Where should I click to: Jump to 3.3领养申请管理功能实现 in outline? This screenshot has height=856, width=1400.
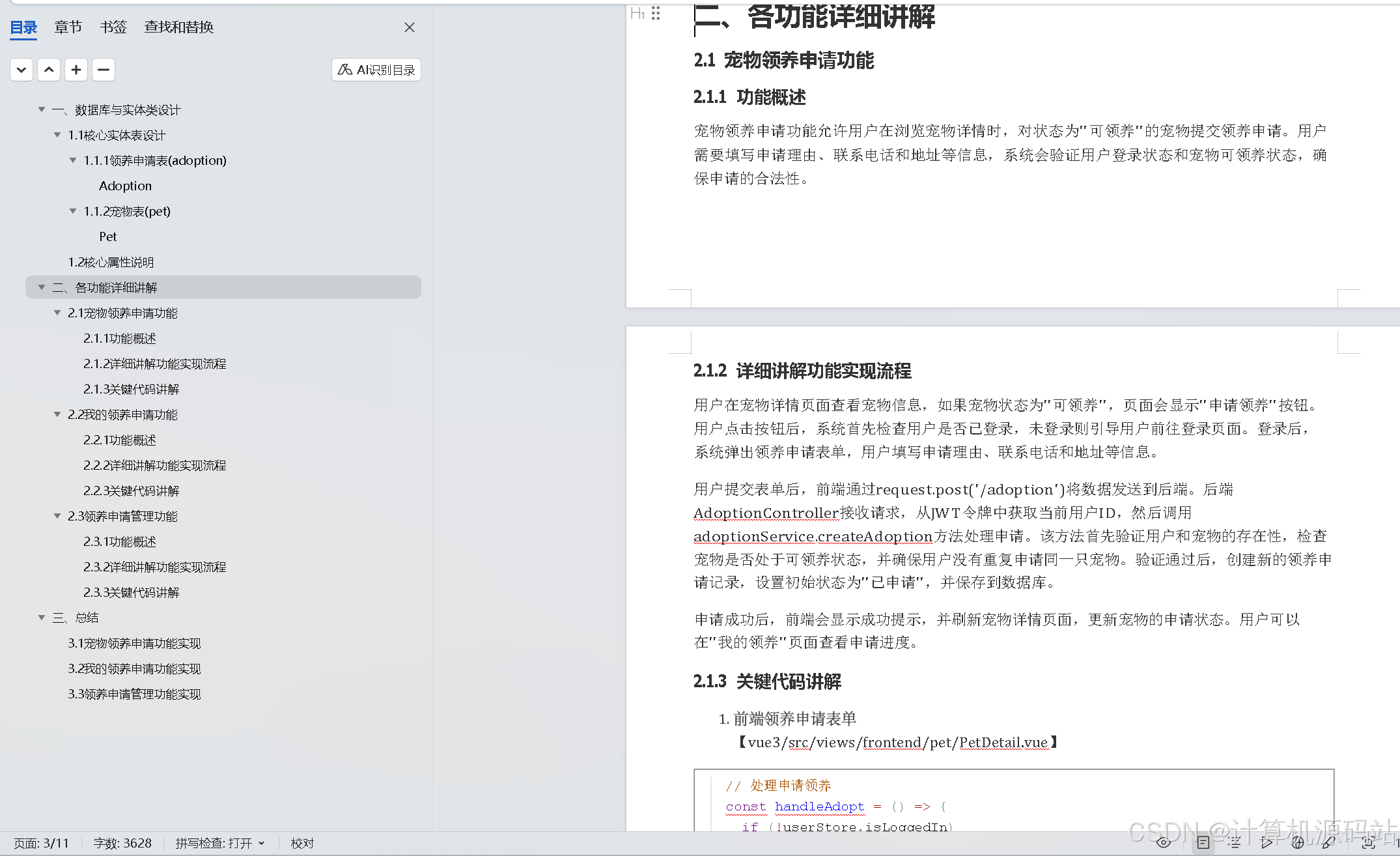tap(134, 694)
